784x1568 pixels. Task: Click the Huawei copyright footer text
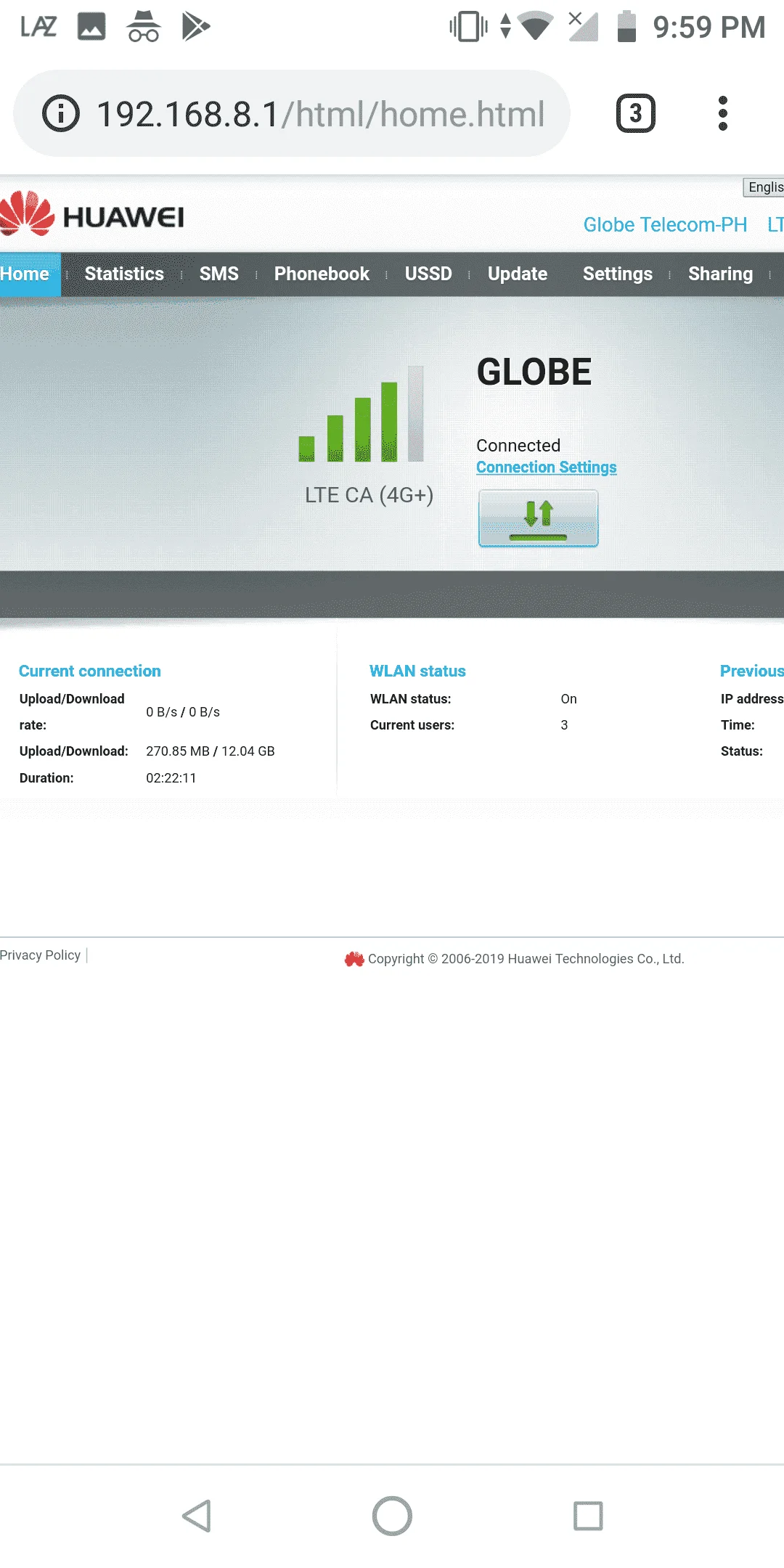[526, 959]
